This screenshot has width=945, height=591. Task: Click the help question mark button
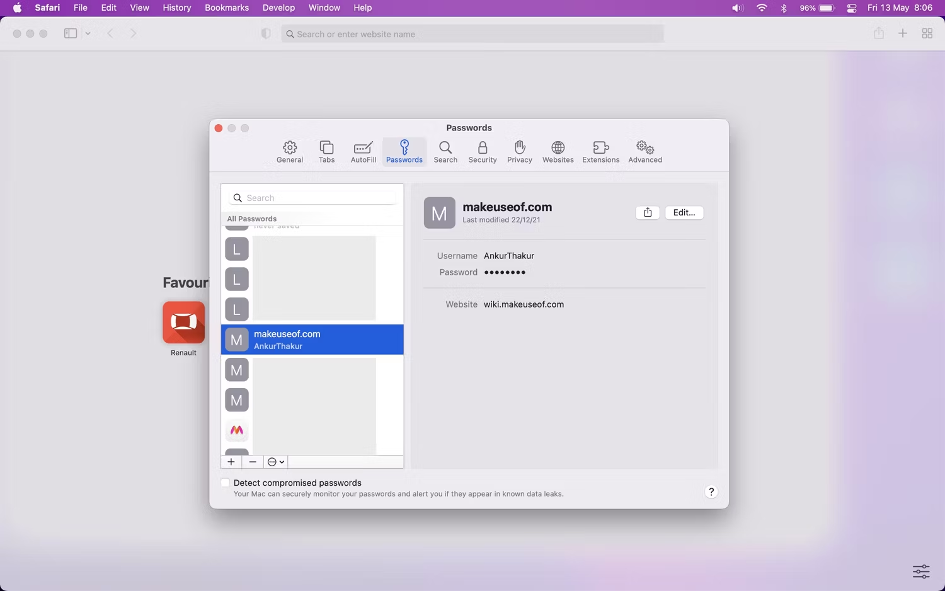point(711,492)
